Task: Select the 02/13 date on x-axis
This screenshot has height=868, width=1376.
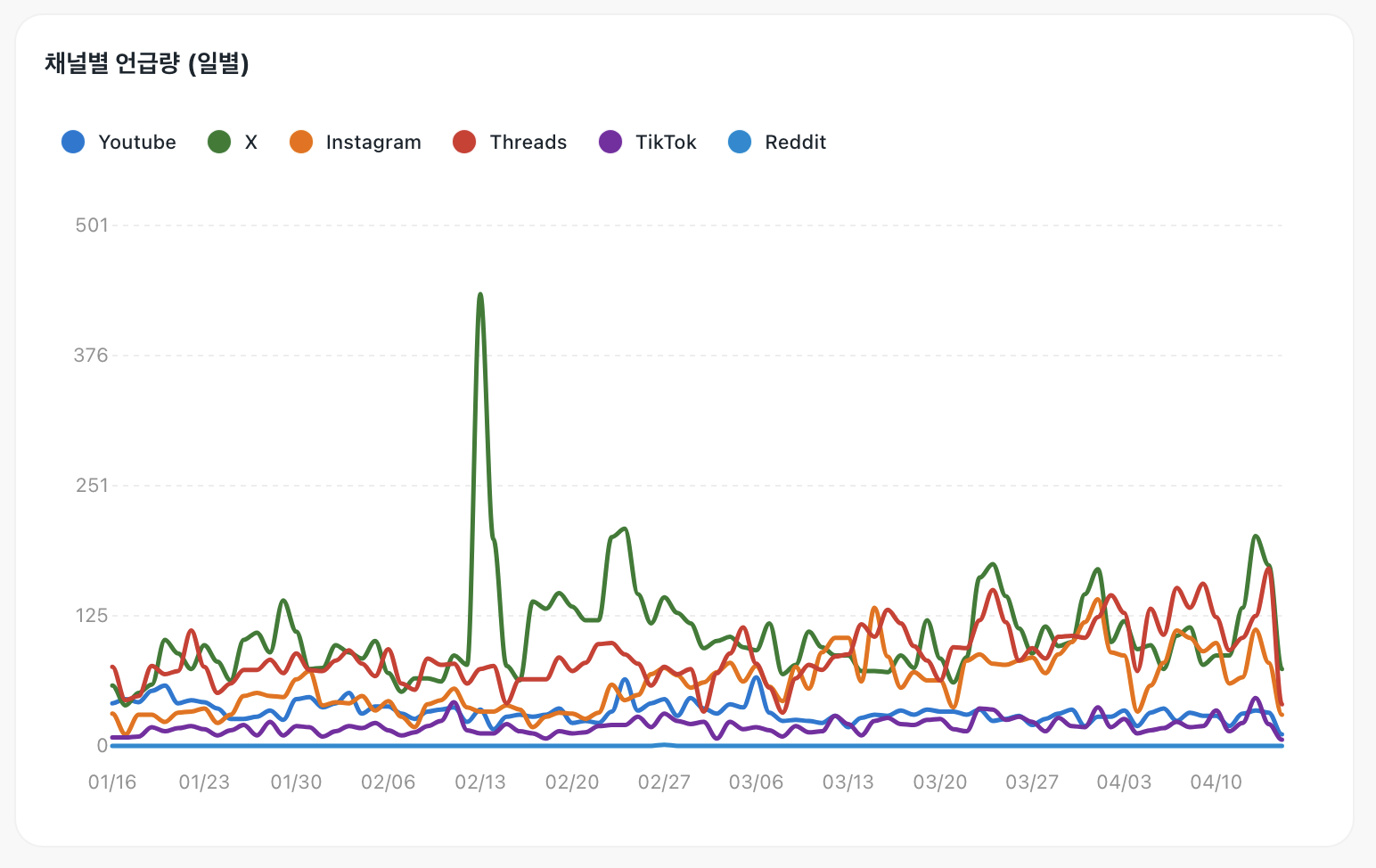Action: pyautogui.click(x=480, y=782)
